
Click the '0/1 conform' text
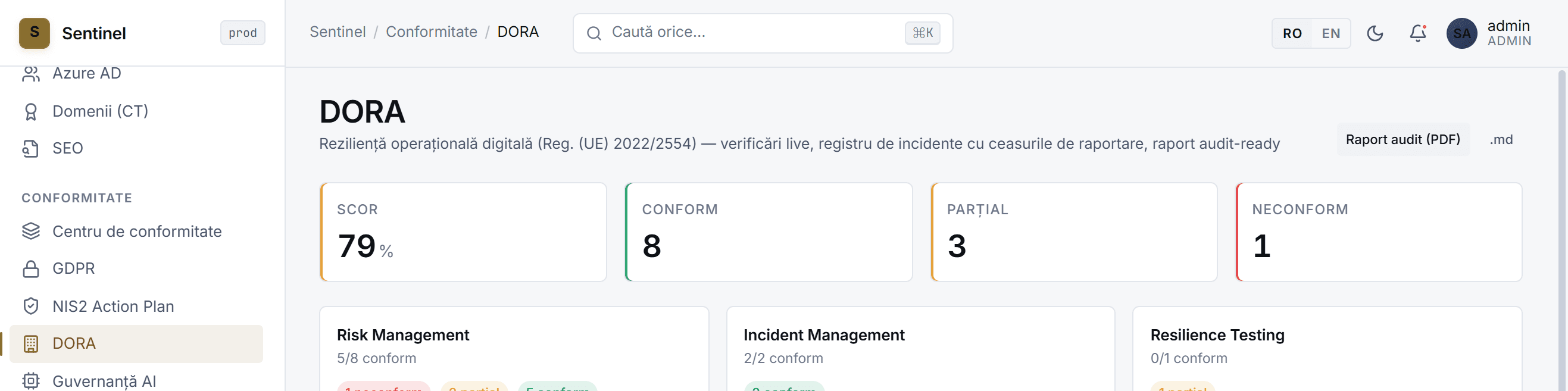tap(1189, 359)
